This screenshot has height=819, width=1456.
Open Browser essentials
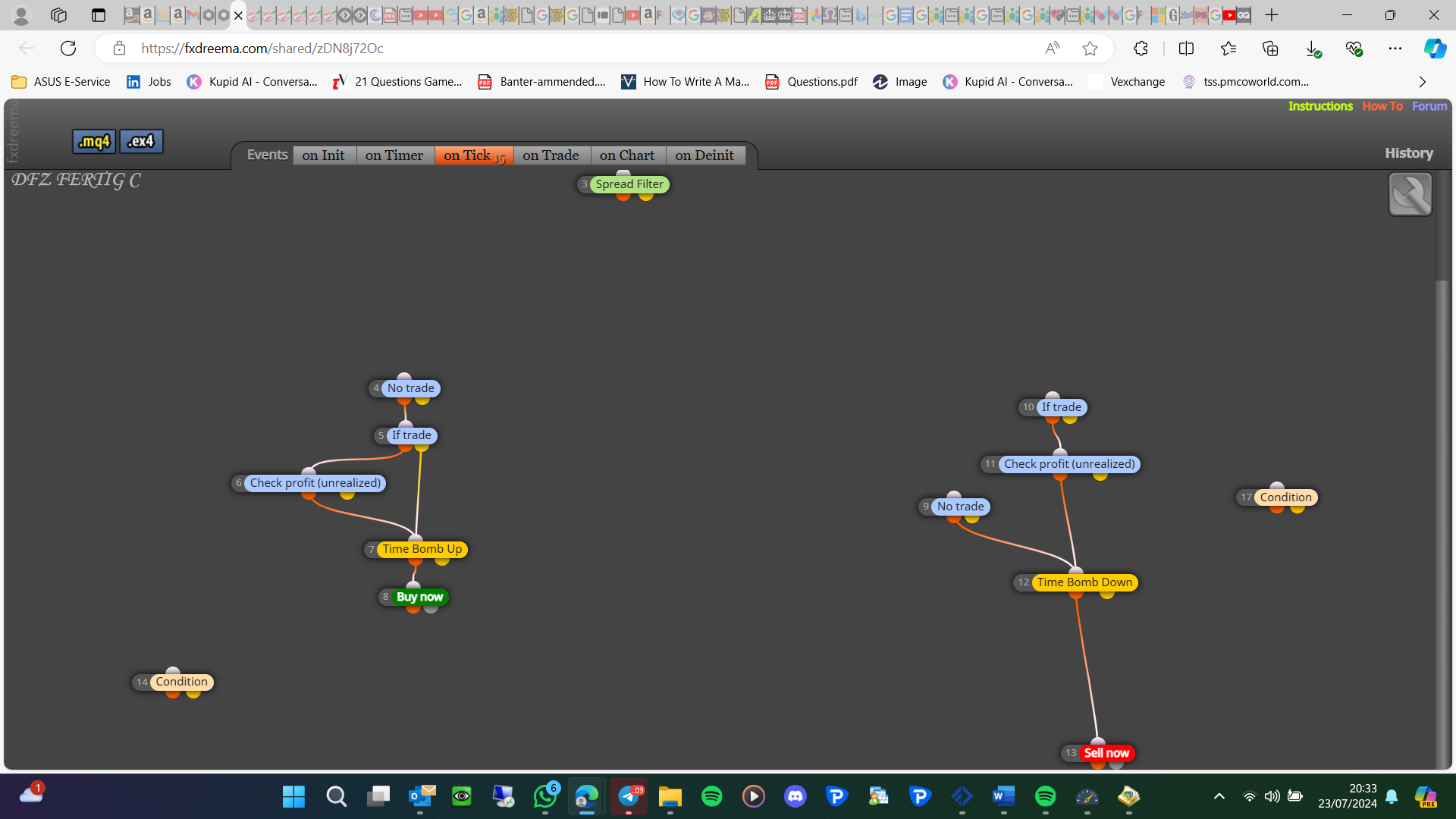1354,49
